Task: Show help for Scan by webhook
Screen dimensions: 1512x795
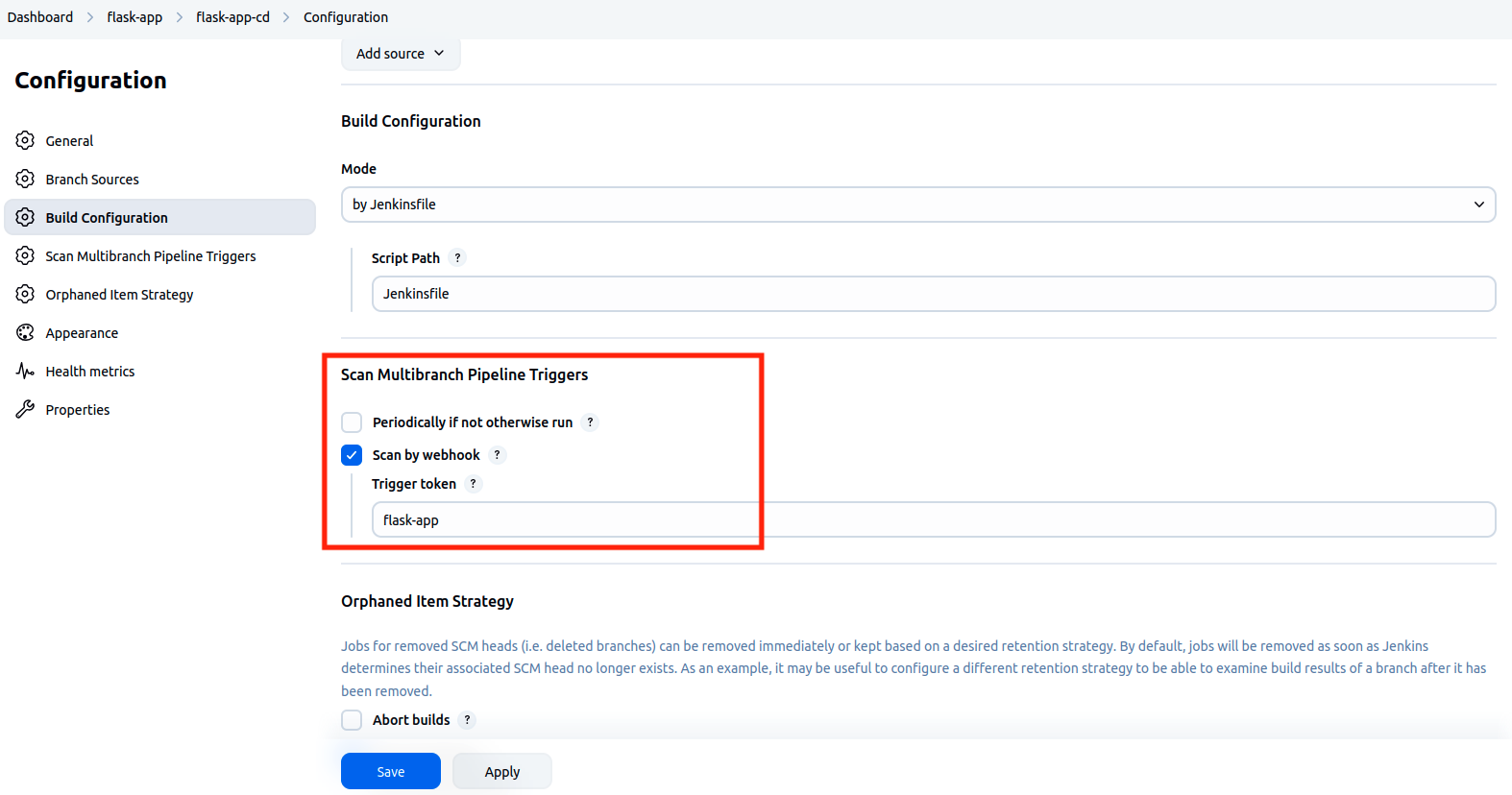Action: [x=497, y=455]
